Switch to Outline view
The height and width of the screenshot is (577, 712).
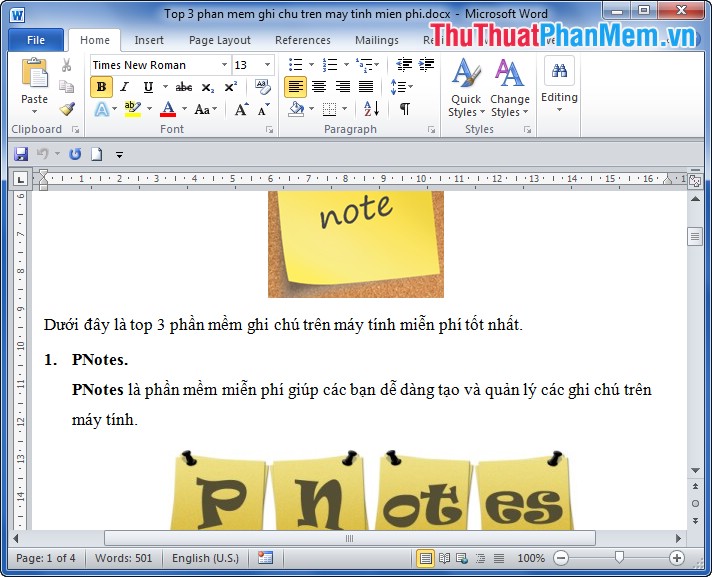480,558
